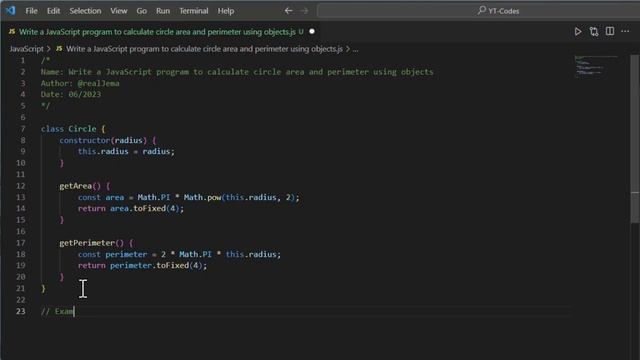Click 'return perimeter.toFixed(4);' line
This screenshot has width=640, height=360.
(142, 266)
